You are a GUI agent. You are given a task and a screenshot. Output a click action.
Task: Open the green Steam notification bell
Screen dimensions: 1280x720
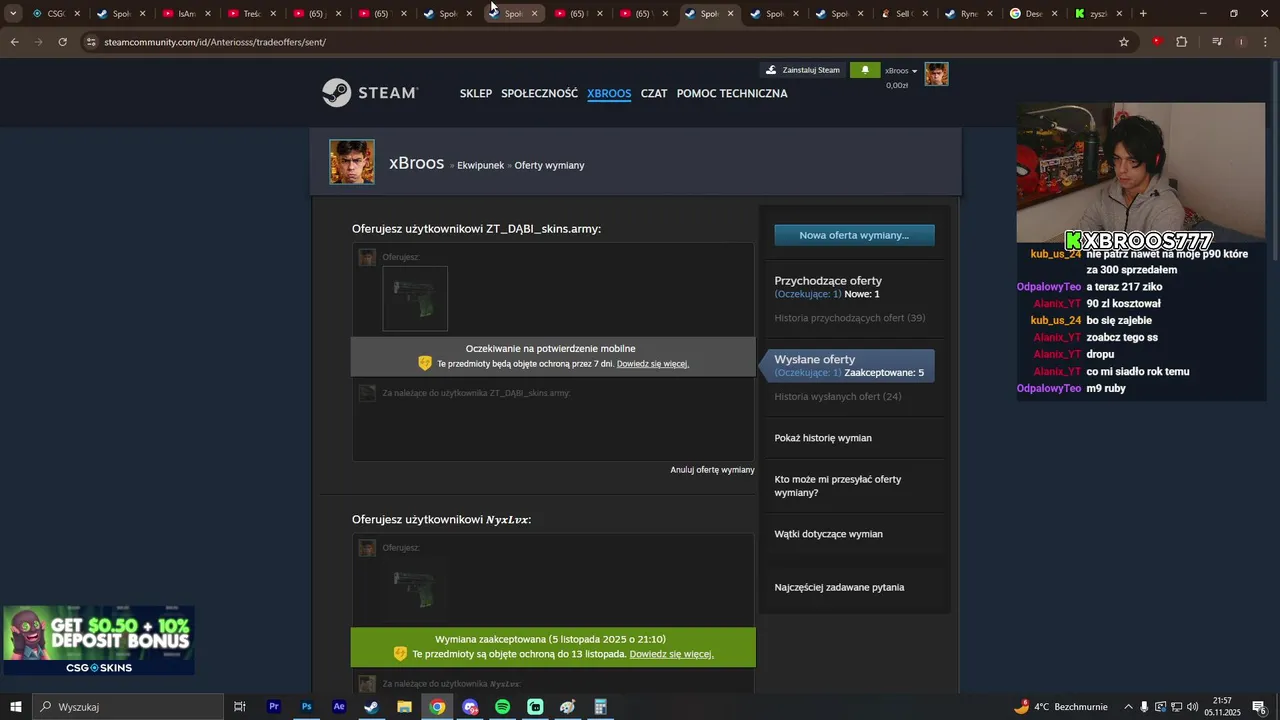pos(865,70)
